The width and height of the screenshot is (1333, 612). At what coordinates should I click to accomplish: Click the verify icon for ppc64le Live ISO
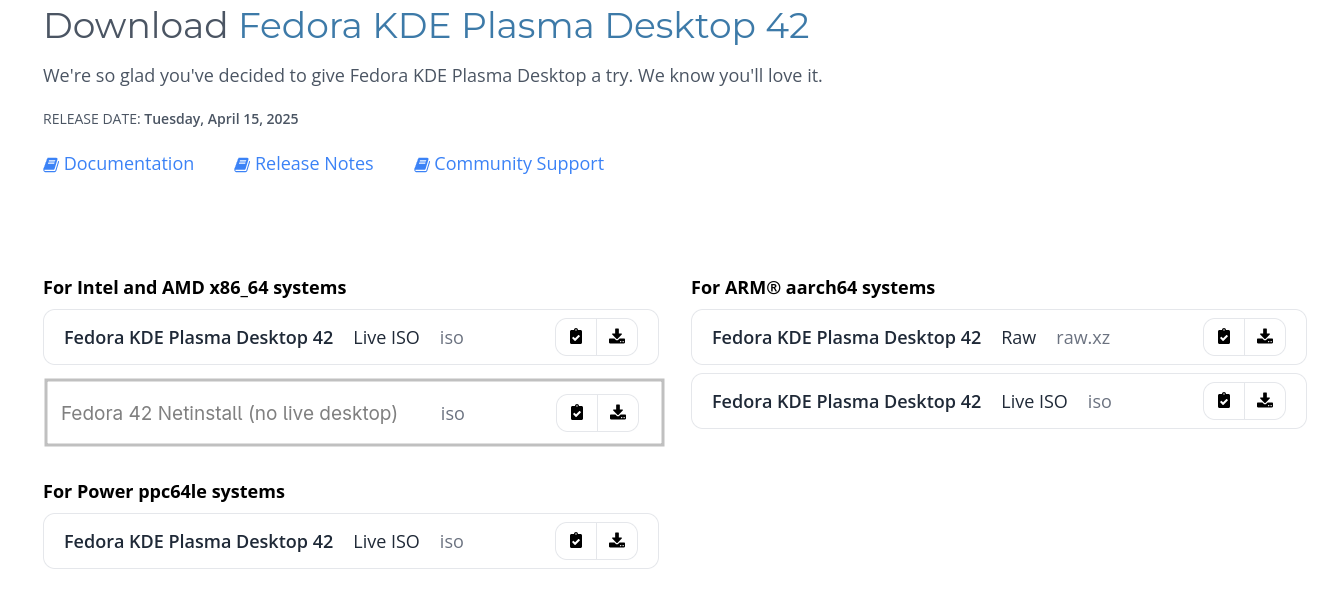point(576,541)
